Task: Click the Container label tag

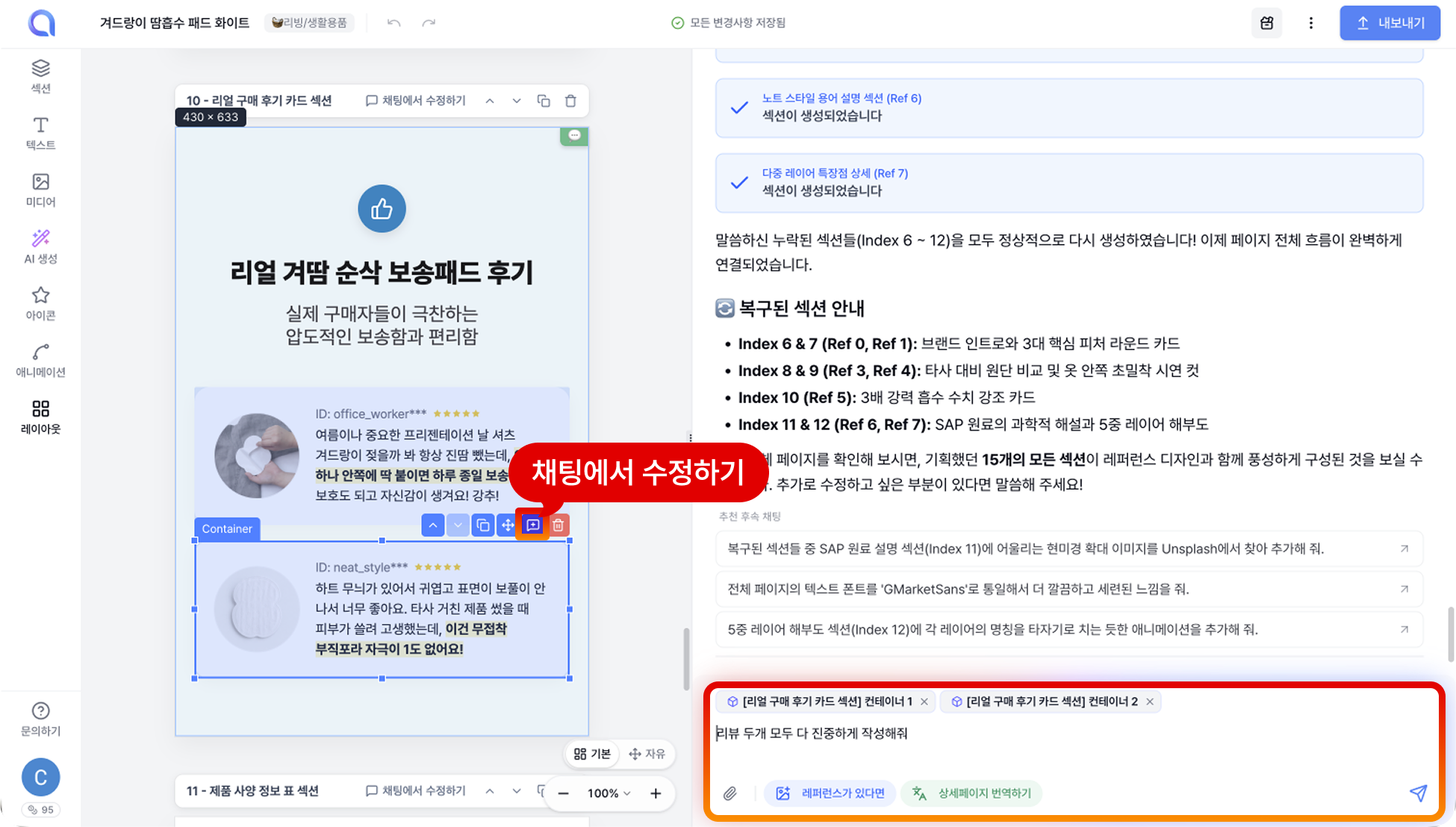Action: (x=227, y=529)
